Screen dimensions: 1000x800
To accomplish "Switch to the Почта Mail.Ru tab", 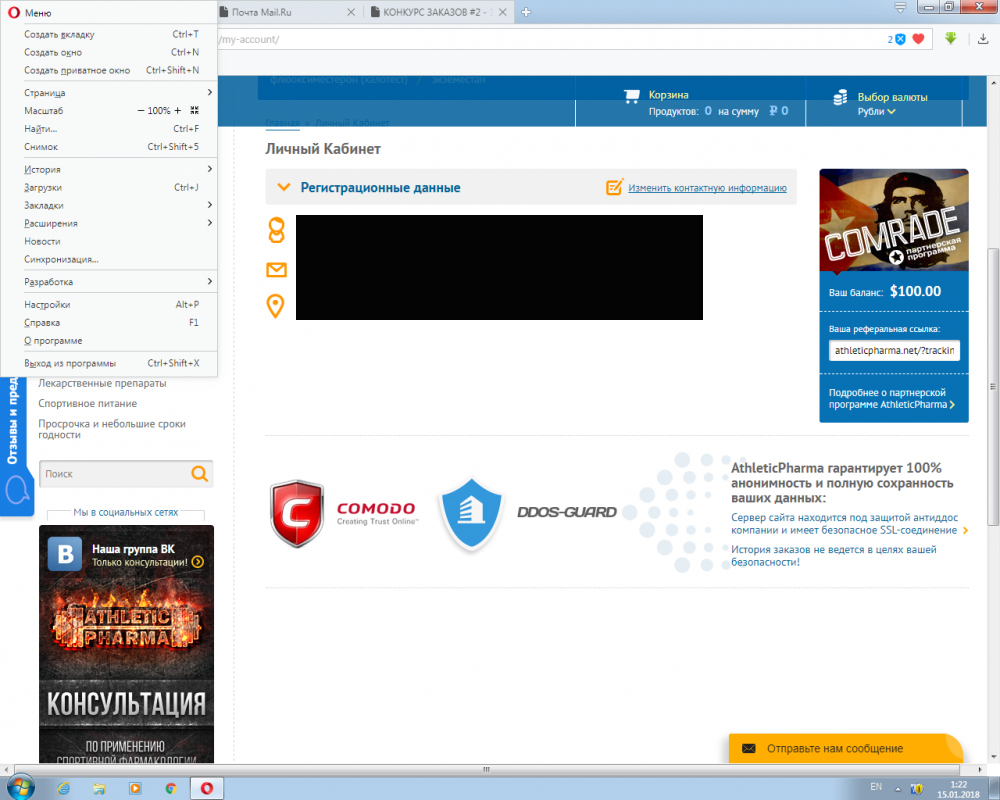I will point(285,12).
